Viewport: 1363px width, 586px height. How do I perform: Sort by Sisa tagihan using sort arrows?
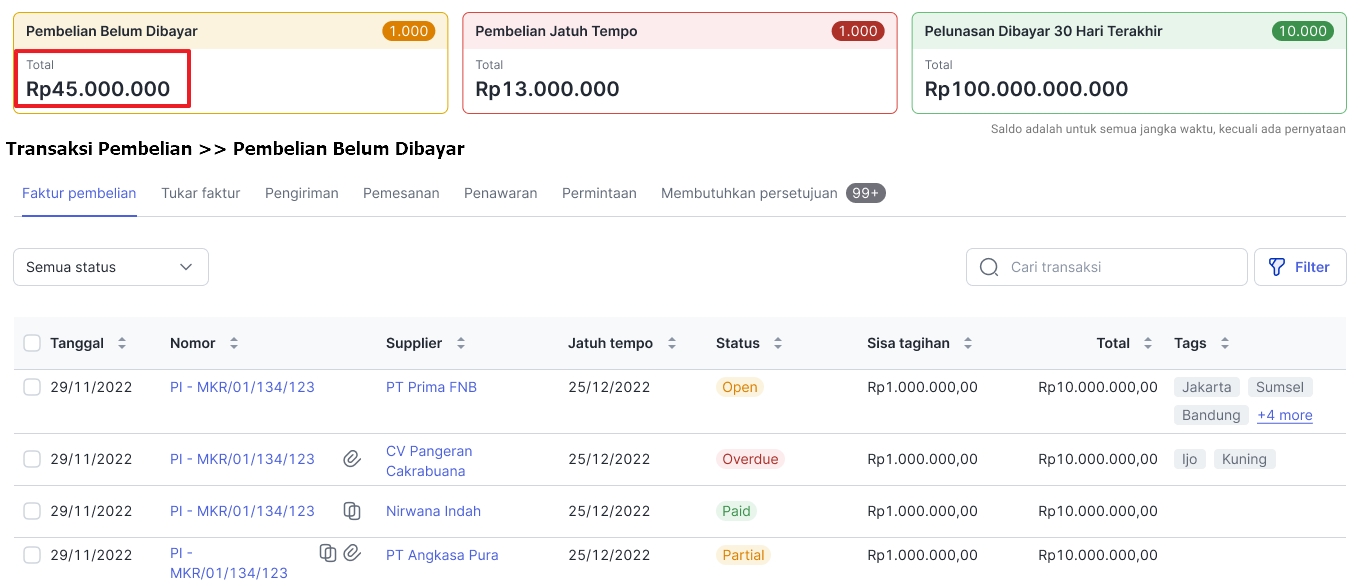968,343
